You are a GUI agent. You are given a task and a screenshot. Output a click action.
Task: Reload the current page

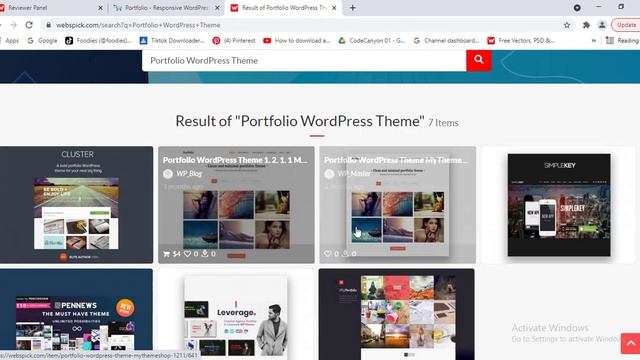[29, 25]
